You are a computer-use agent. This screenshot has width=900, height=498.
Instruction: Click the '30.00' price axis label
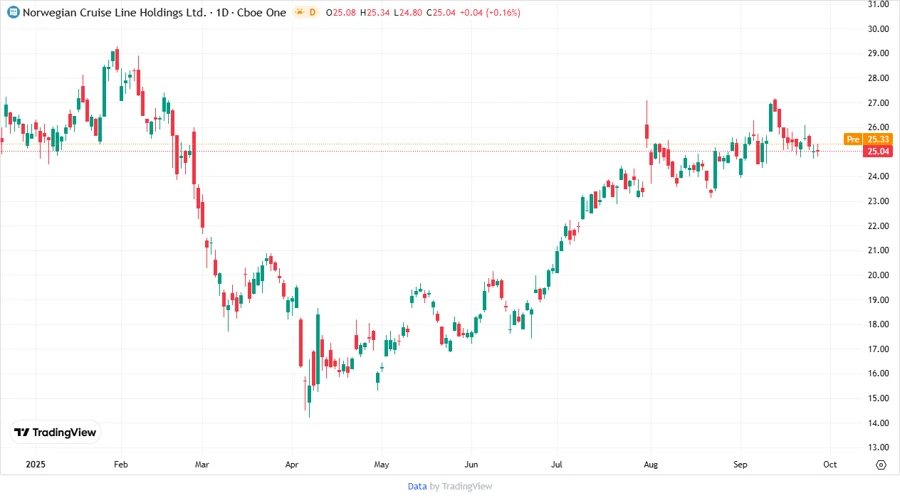coord(878,29)
